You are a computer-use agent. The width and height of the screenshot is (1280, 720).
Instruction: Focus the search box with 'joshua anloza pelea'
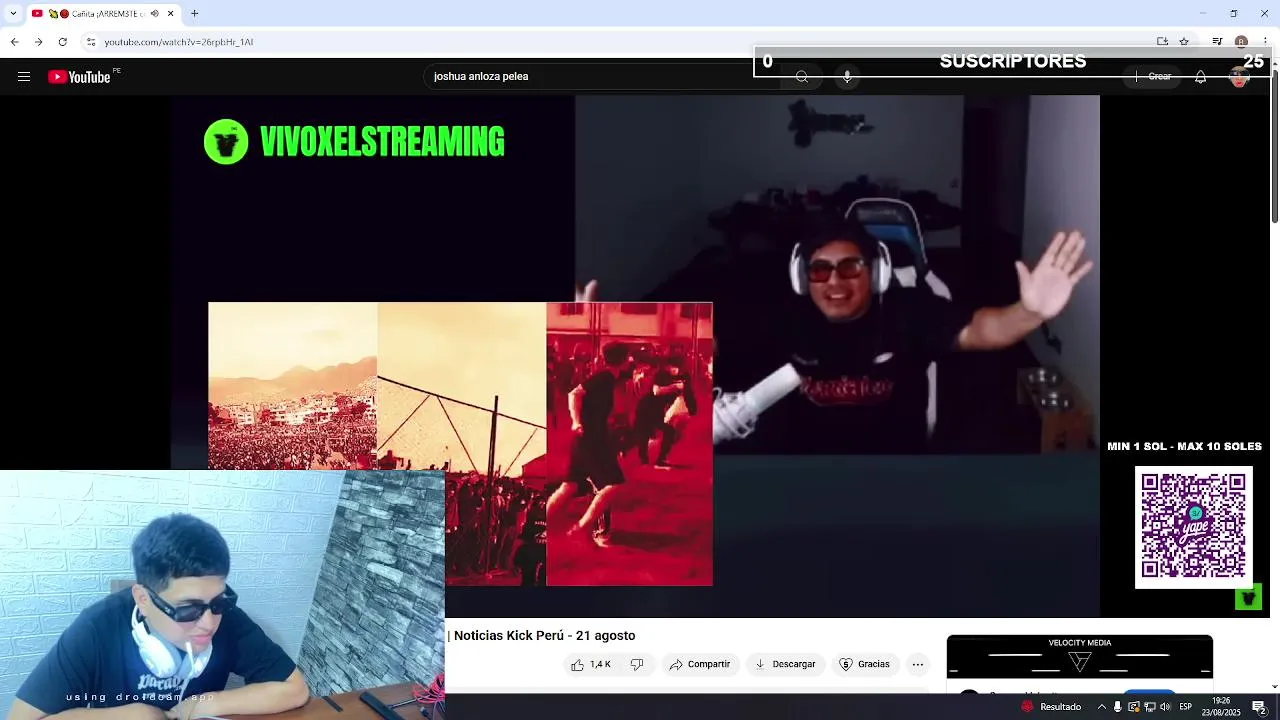[603, 77]
